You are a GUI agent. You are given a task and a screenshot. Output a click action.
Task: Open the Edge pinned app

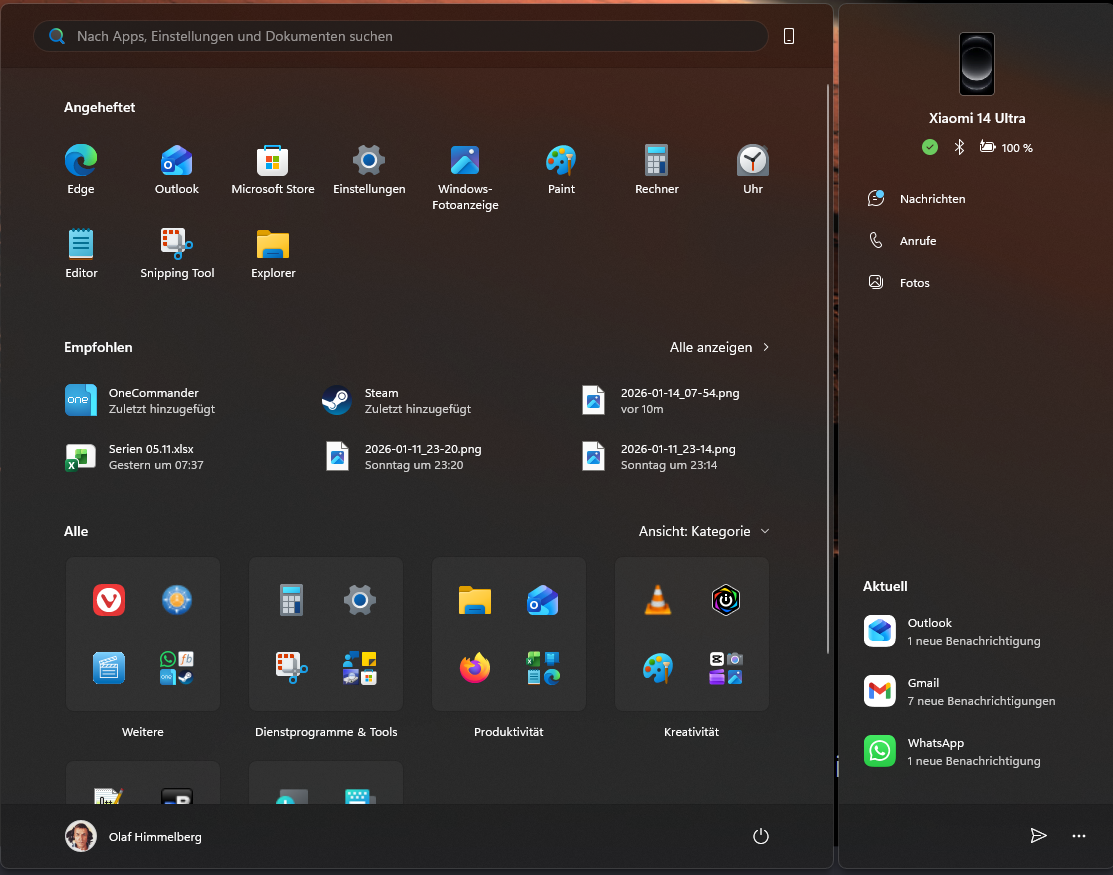pyautogui.click(x=81, y=169)
